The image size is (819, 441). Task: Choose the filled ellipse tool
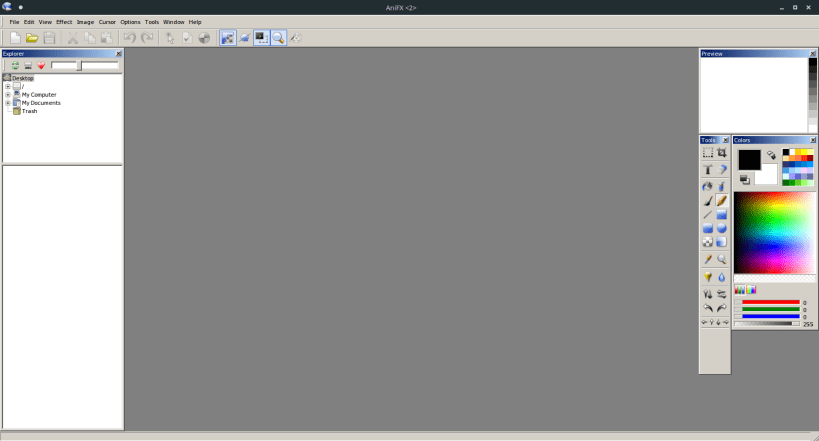click(721, 228)
